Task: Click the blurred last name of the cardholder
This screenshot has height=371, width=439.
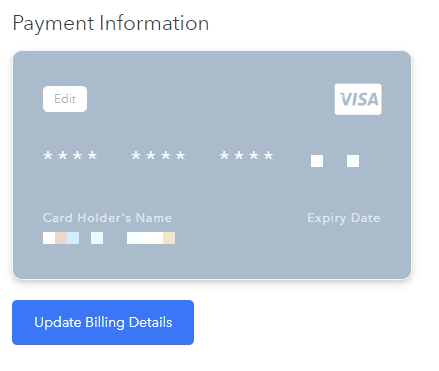Action: tap(151, 238)
